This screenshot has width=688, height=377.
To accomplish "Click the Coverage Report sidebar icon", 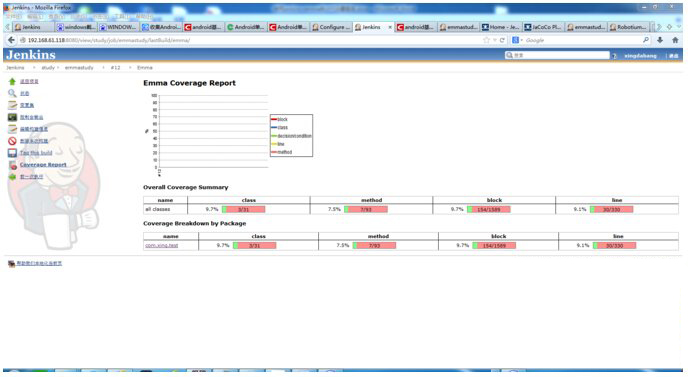I will tap(12, 165).
